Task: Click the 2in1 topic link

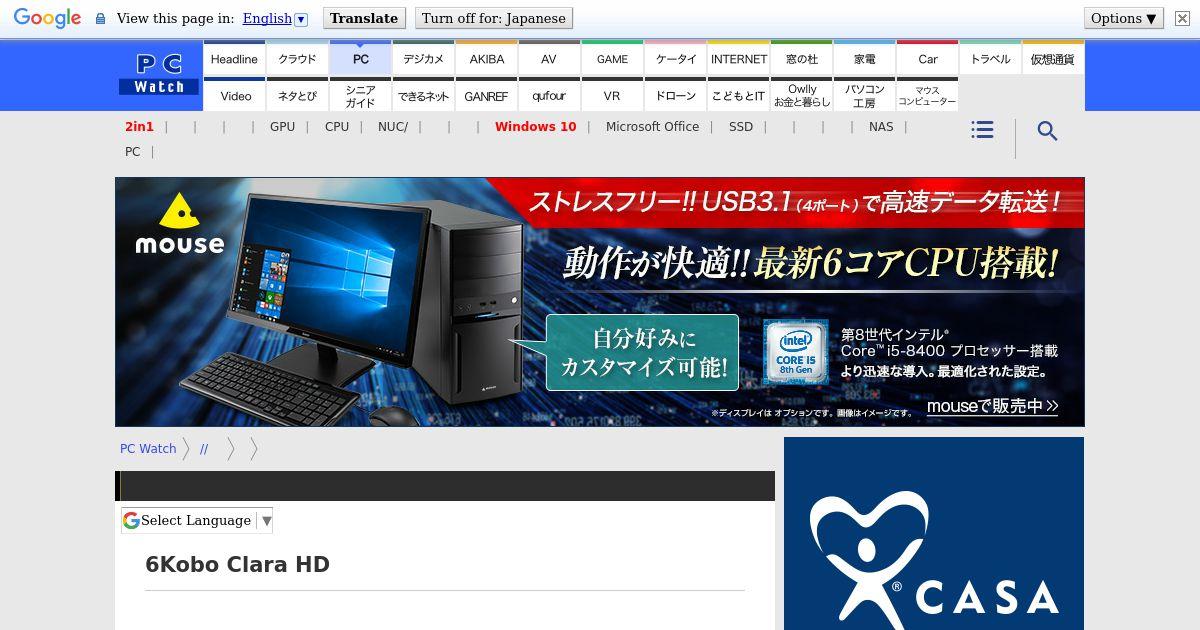Action: click(139, 127)
